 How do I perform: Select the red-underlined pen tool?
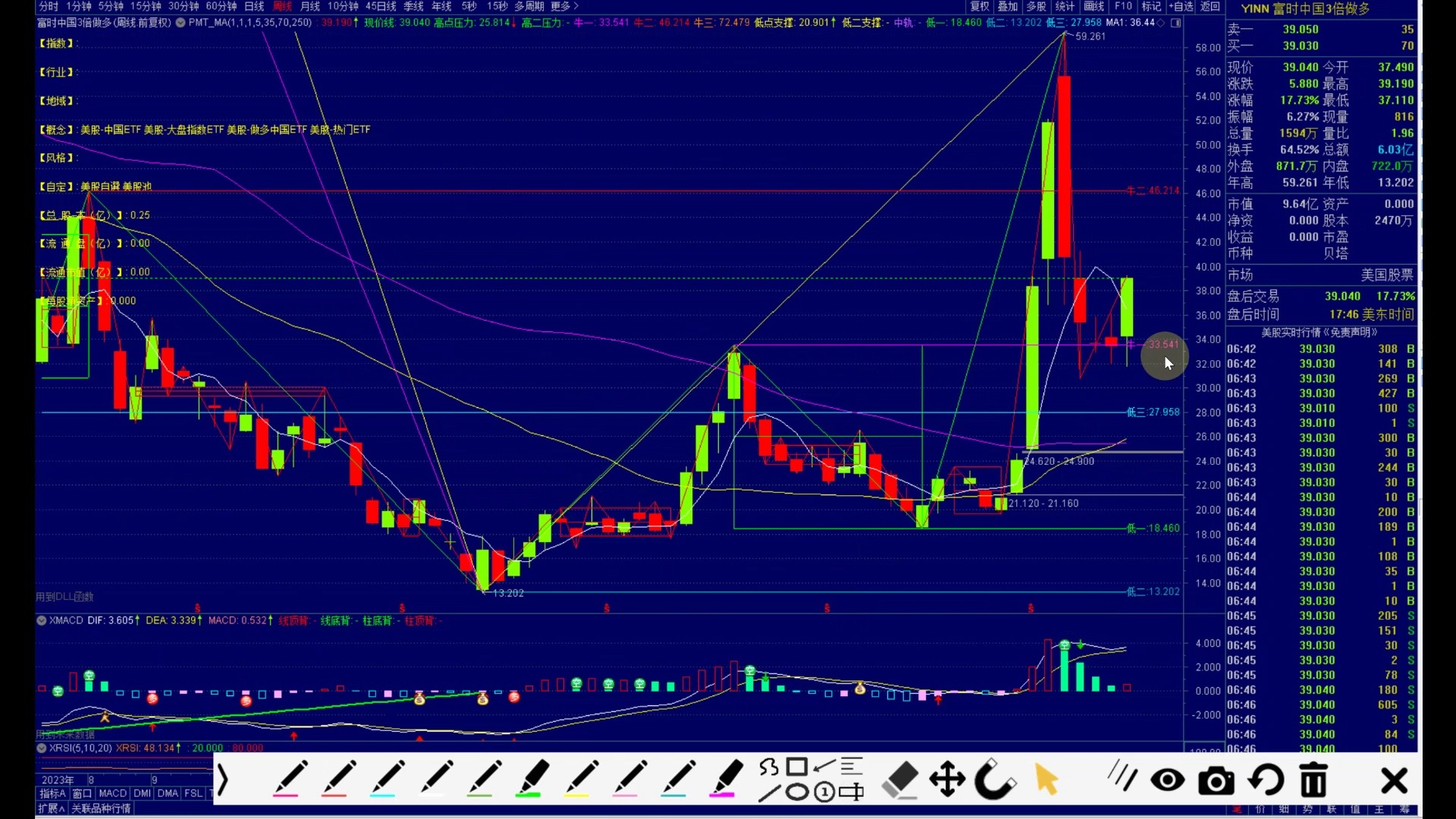tap(337, 779)
